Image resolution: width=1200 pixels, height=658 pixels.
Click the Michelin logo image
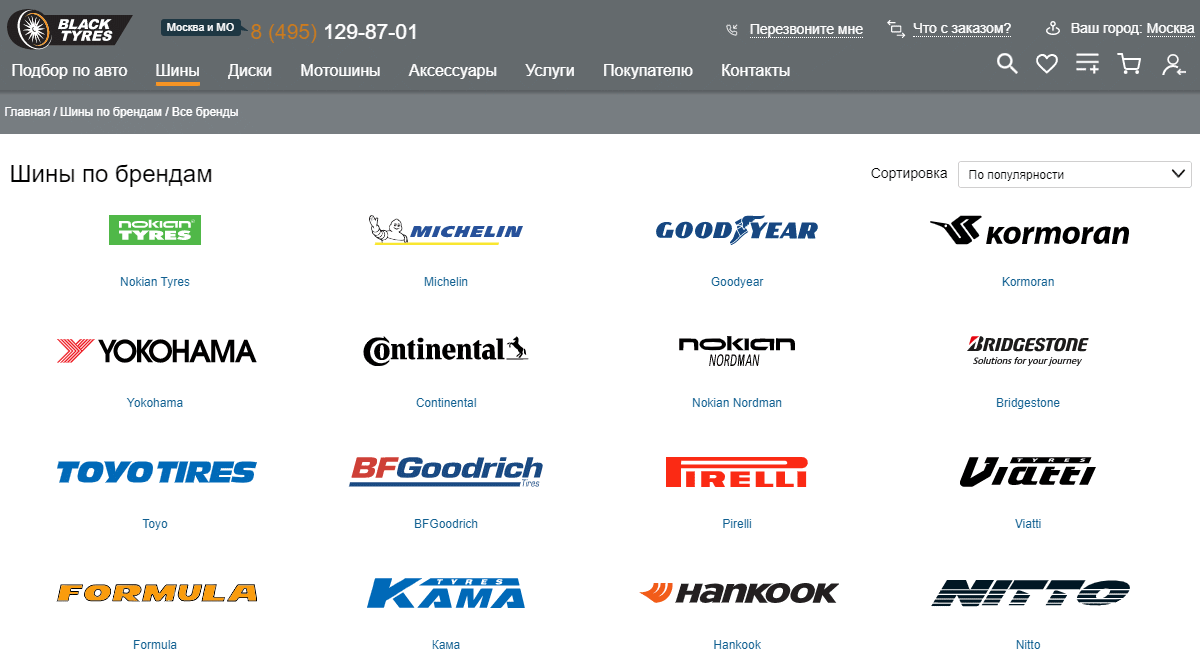(x=445, y=230)
